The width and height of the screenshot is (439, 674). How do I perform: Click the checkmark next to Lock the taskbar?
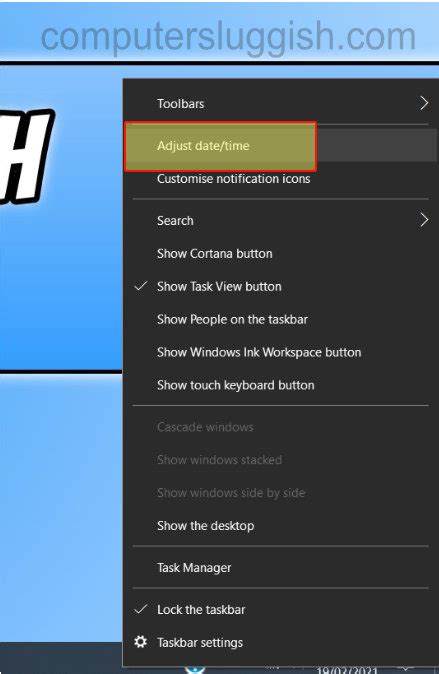coord(141,609)
